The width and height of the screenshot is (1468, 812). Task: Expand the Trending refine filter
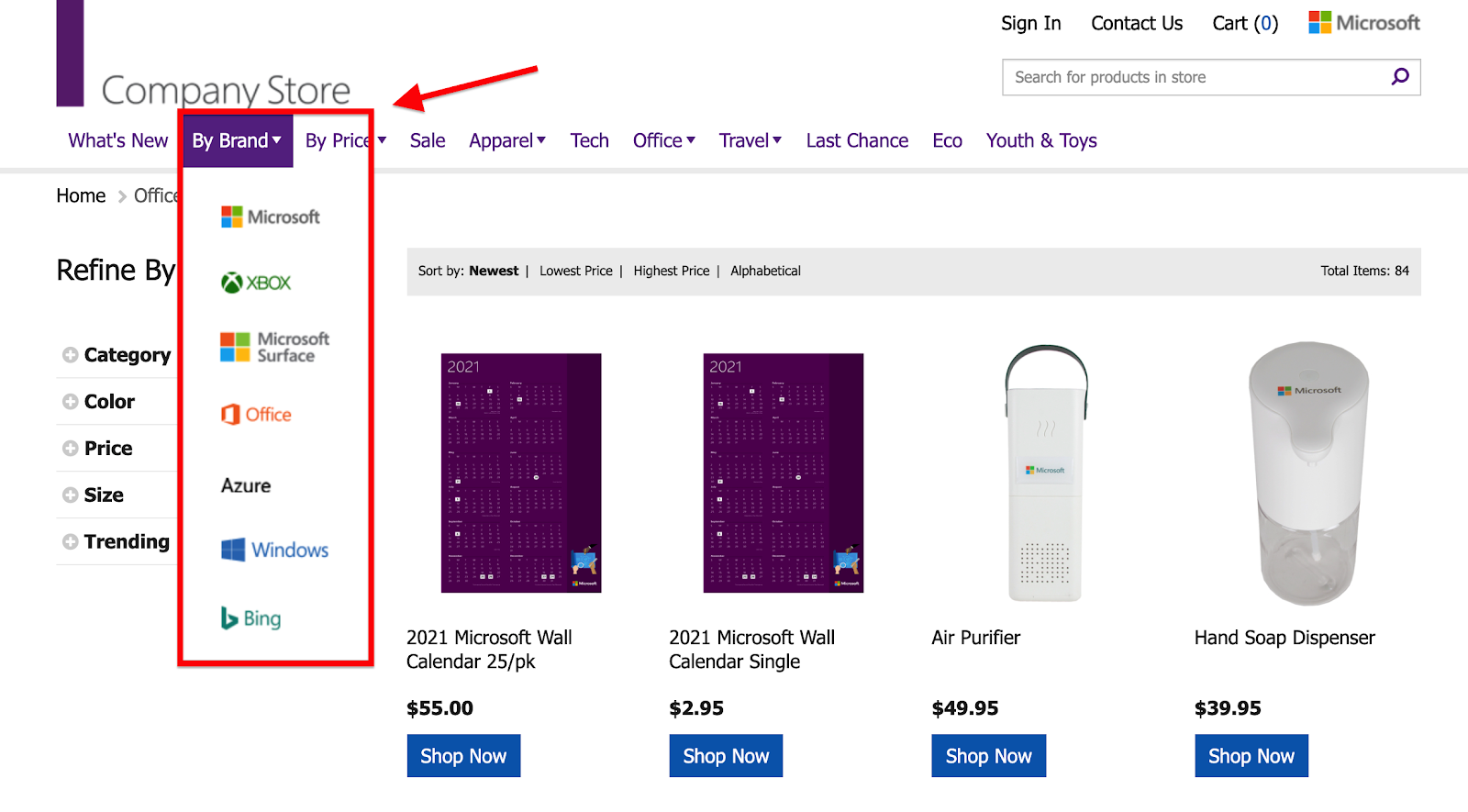point(116,541)
